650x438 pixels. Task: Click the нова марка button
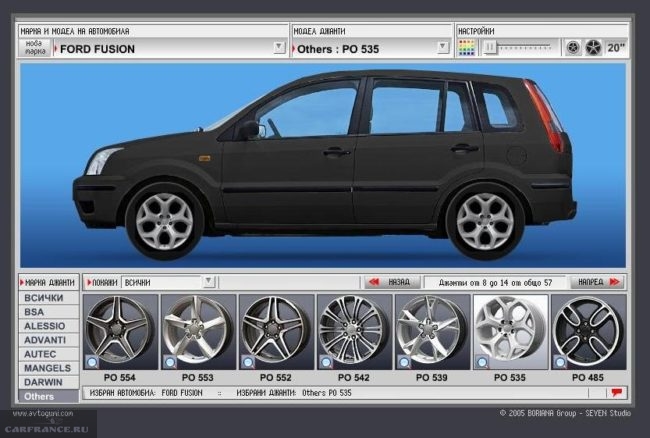35,47
